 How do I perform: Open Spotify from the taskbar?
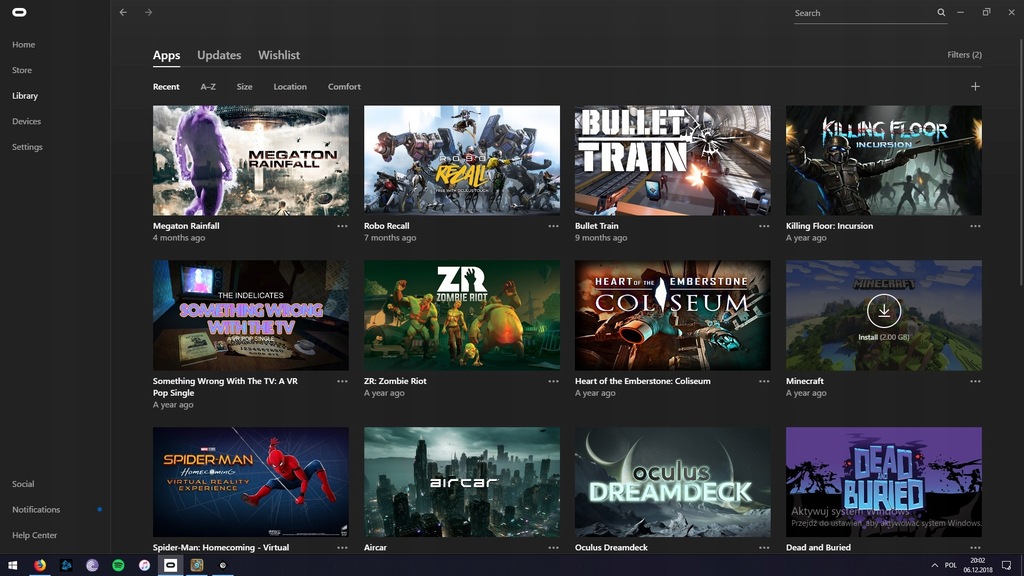(x=118, y=565)
